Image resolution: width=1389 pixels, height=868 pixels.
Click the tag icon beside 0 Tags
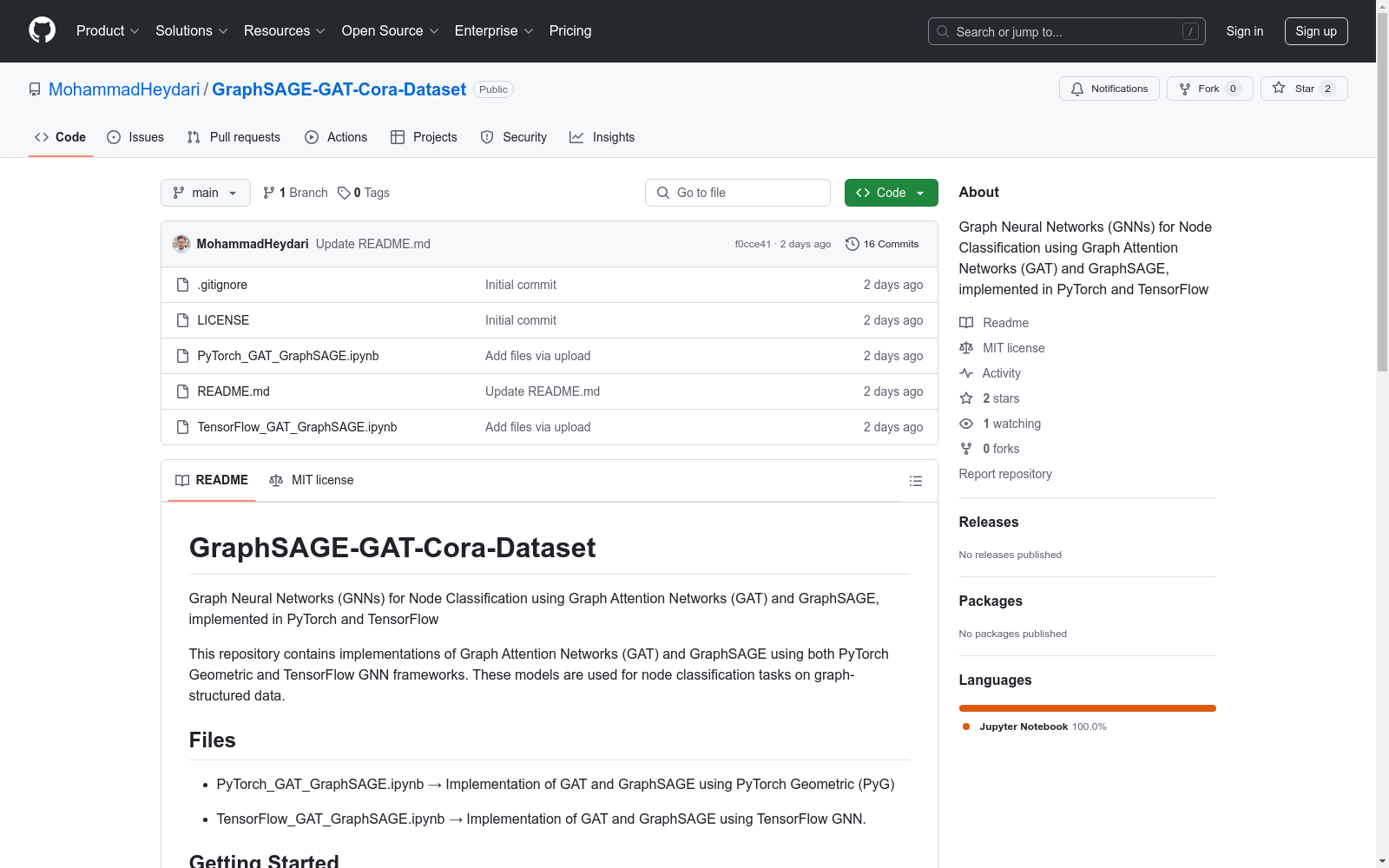point(344,193)
